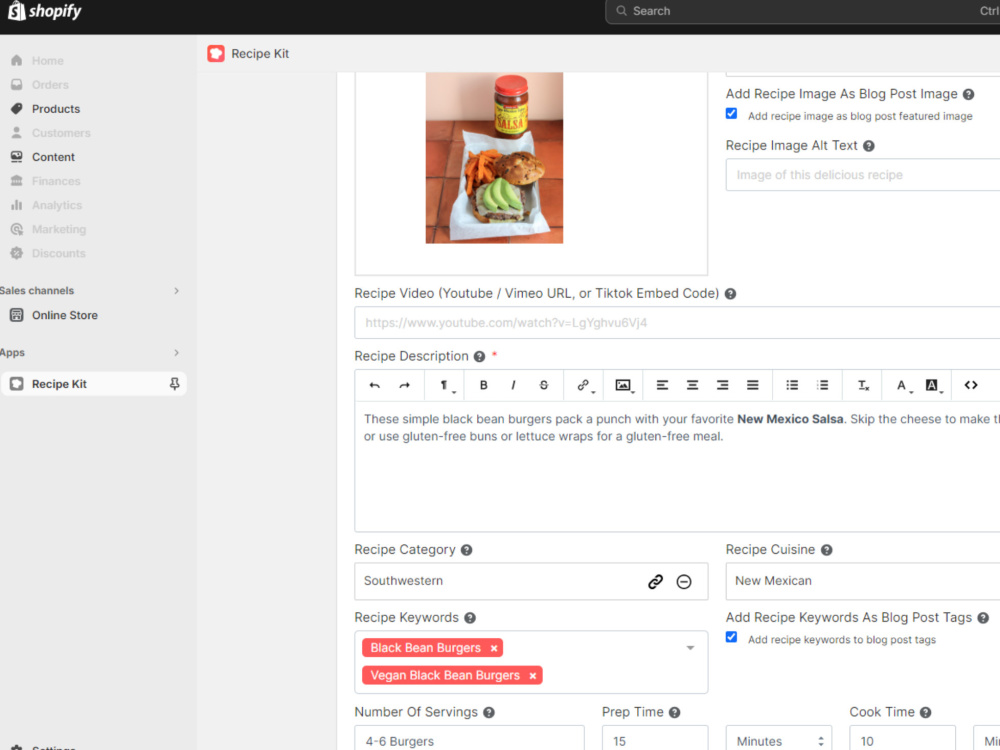Open the Prep Time Minutes unit dropdown
1000x750 pixels.
[779, 739]
